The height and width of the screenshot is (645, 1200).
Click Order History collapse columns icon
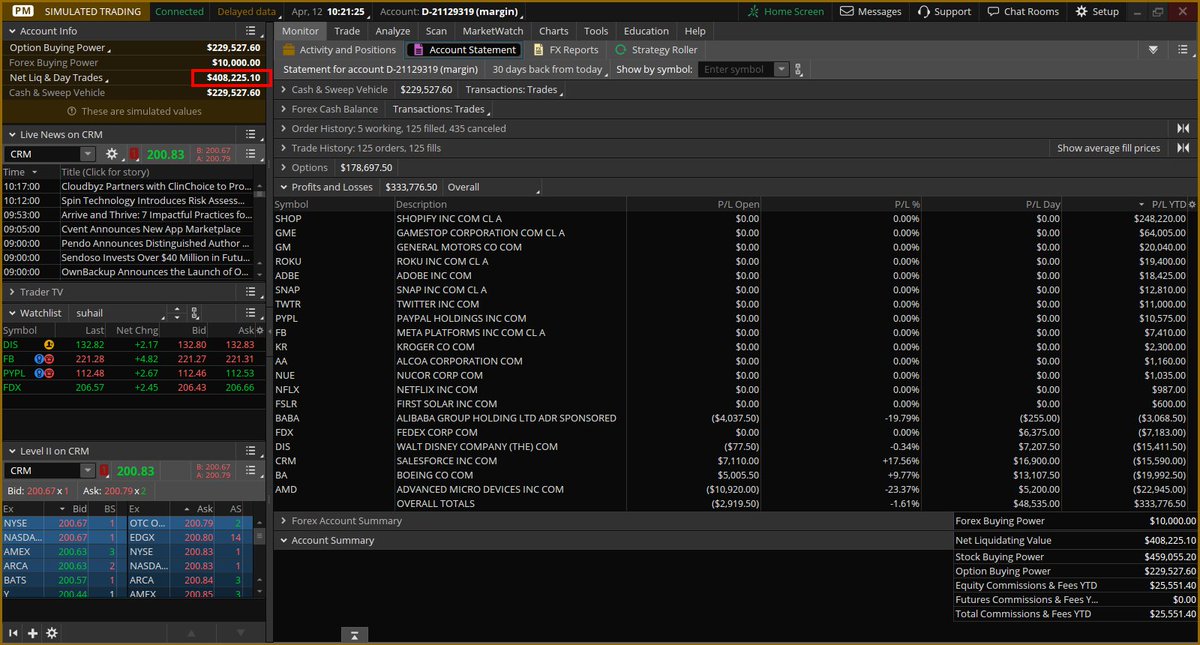[1183, 129]
